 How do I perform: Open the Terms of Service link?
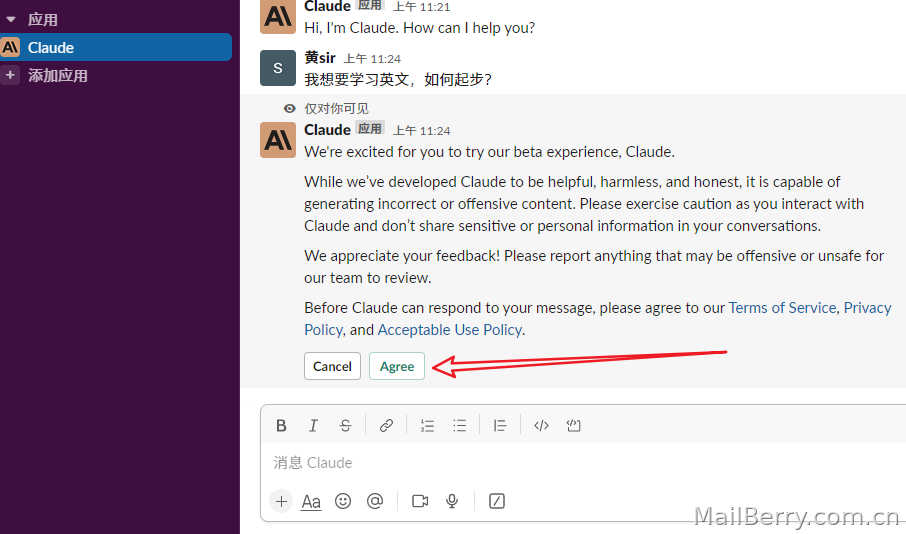[782, 308]
